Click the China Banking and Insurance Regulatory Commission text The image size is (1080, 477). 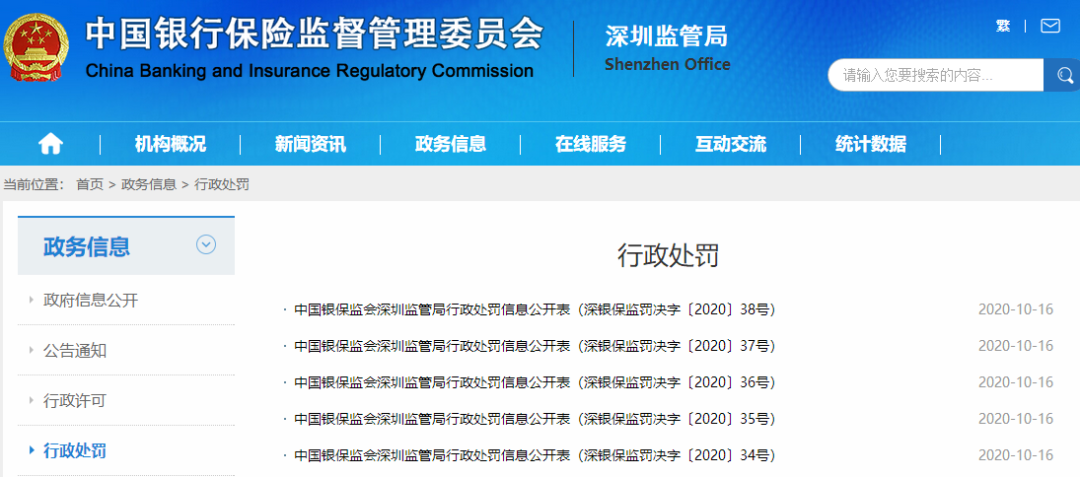(x=309, y=71)
